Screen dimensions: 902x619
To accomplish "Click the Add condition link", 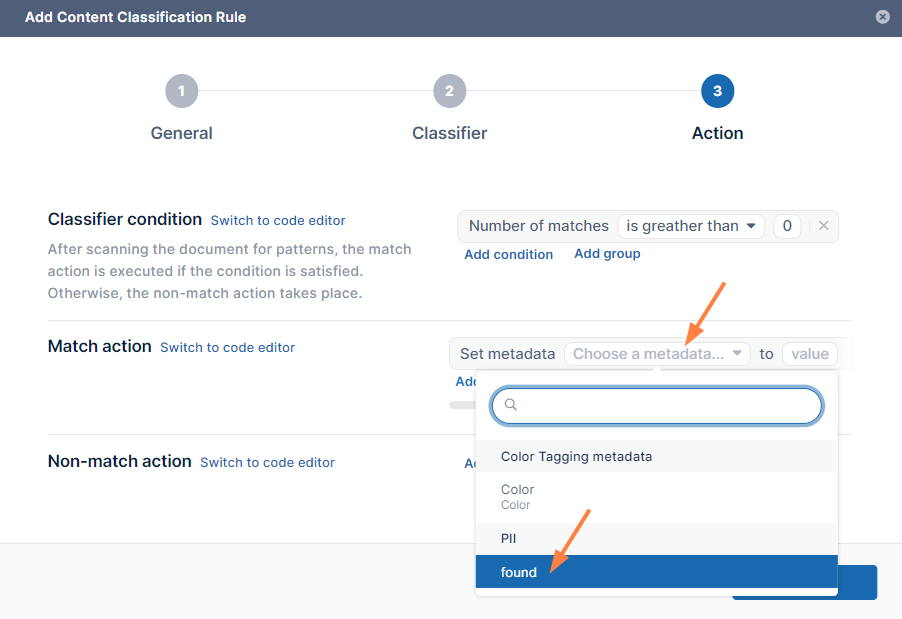I will (508, 254).
